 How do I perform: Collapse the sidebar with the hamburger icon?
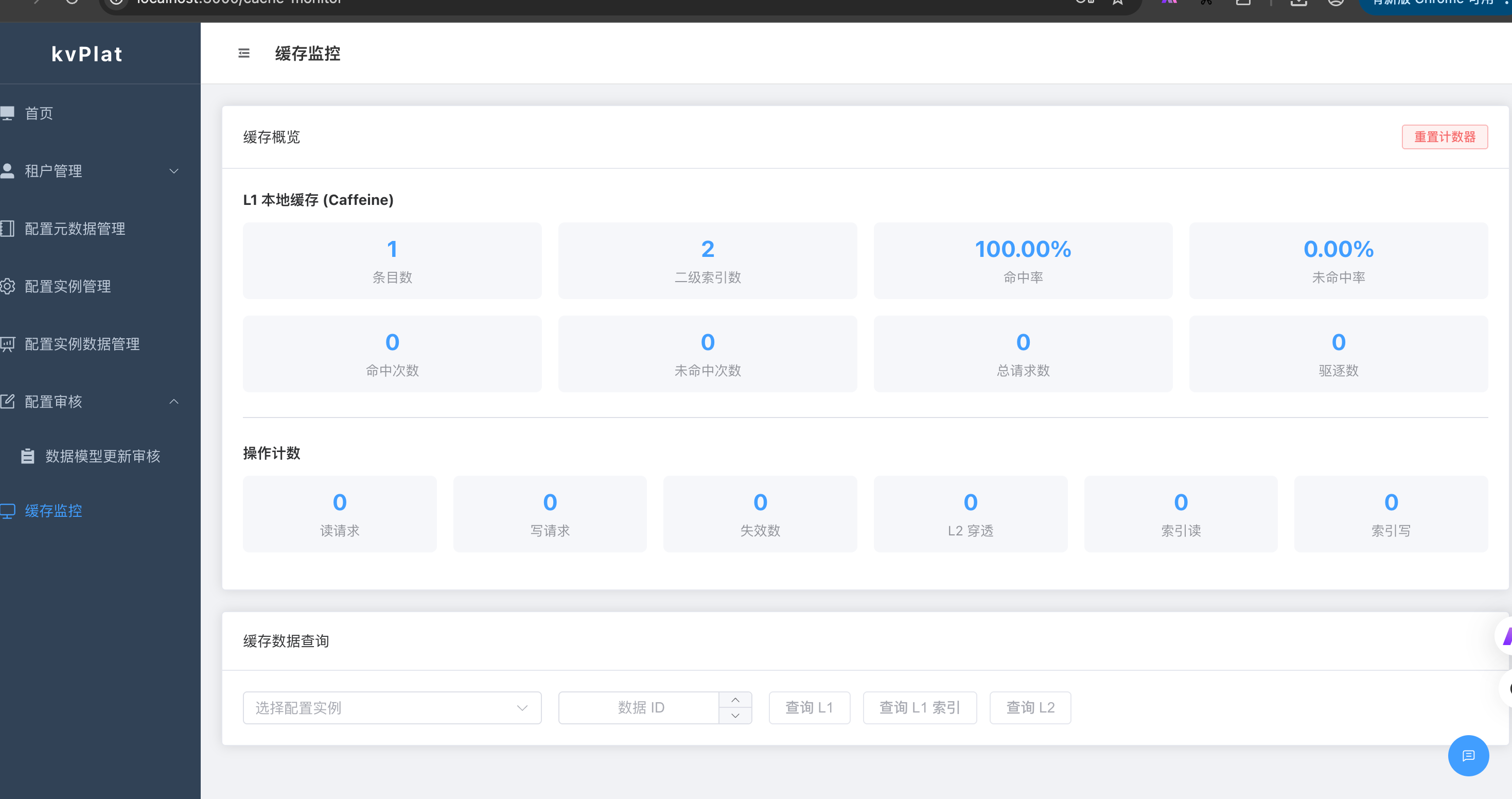(243, 54)
